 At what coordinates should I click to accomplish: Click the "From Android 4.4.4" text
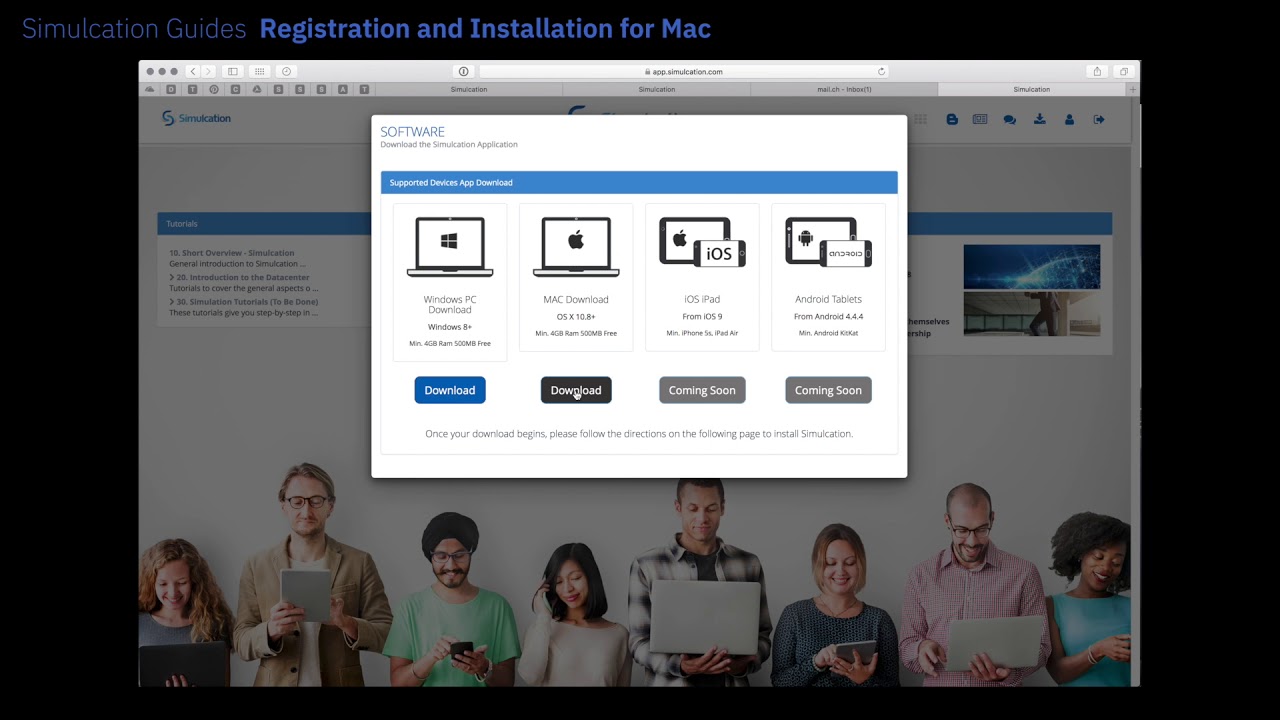[x=828, y=317]
